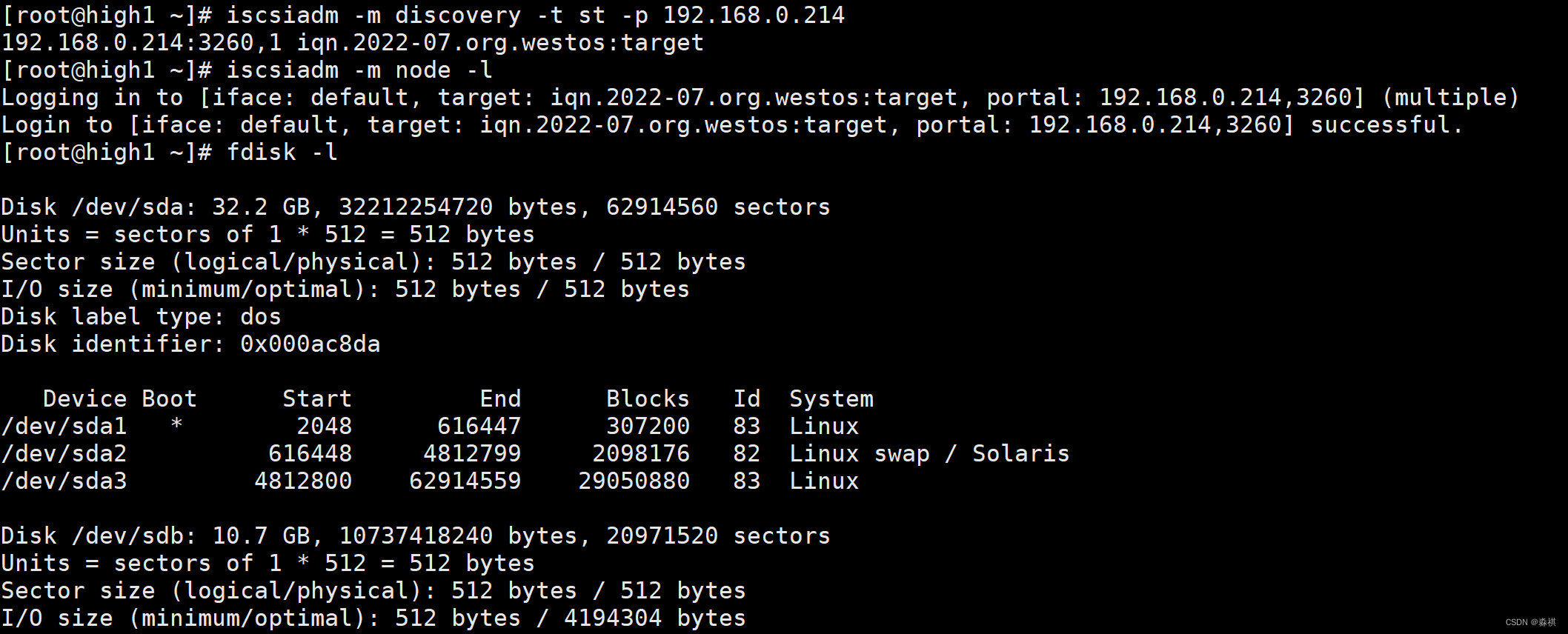The width and height of the screenshot is (1568, 634).
Task: Click the boot asterisk for /dev/sda1
Action: click(176, 425)
